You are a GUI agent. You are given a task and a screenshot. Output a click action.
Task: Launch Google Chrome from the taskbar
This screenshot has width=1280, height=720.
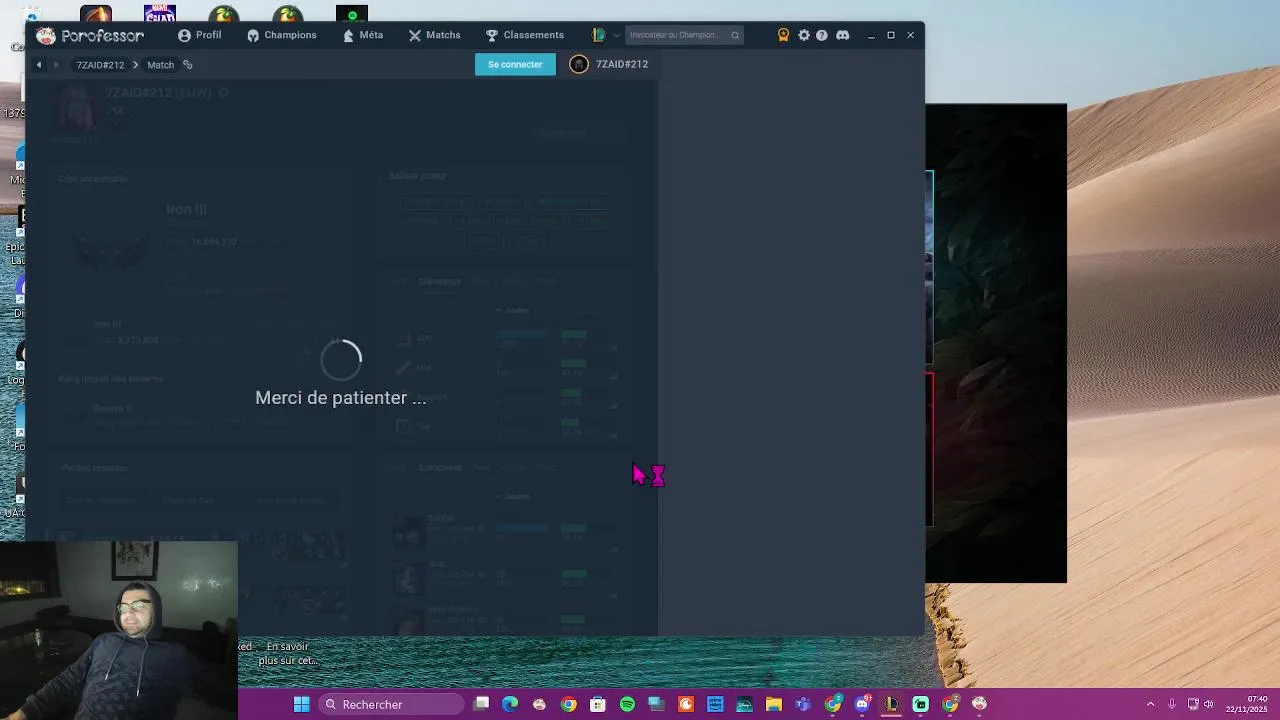(568, 704)
